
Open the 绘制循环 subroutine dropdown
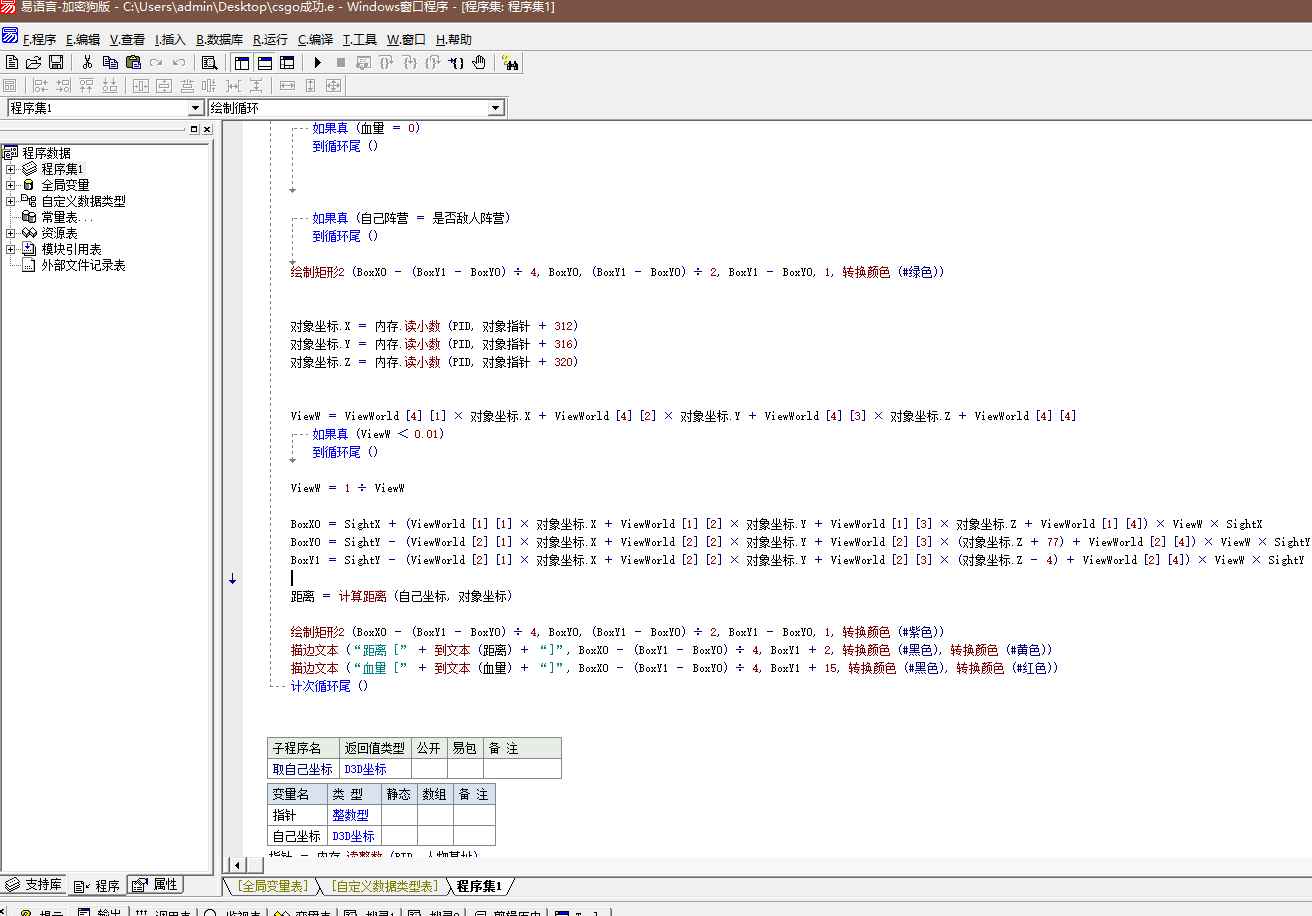pos(496,108)
